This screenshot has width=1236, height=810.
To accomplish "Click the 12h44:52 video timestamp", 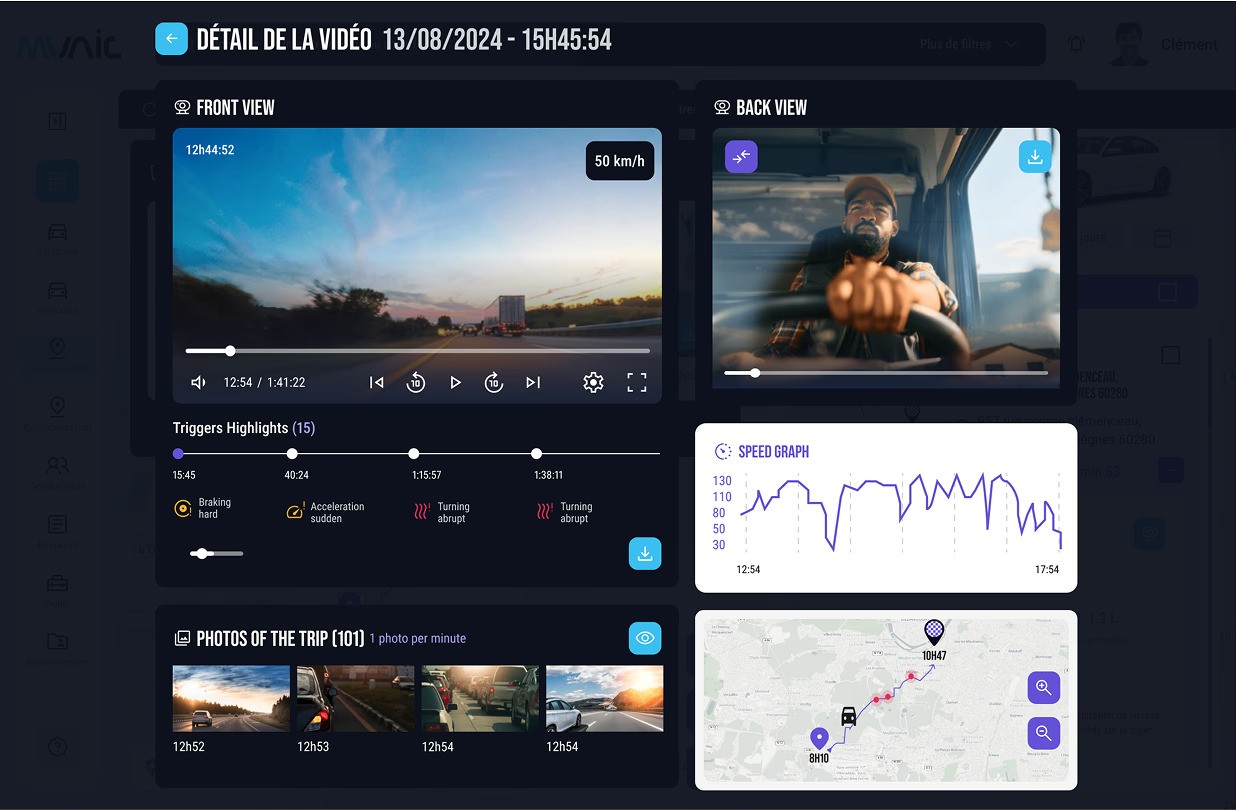I will click(210, 150).
